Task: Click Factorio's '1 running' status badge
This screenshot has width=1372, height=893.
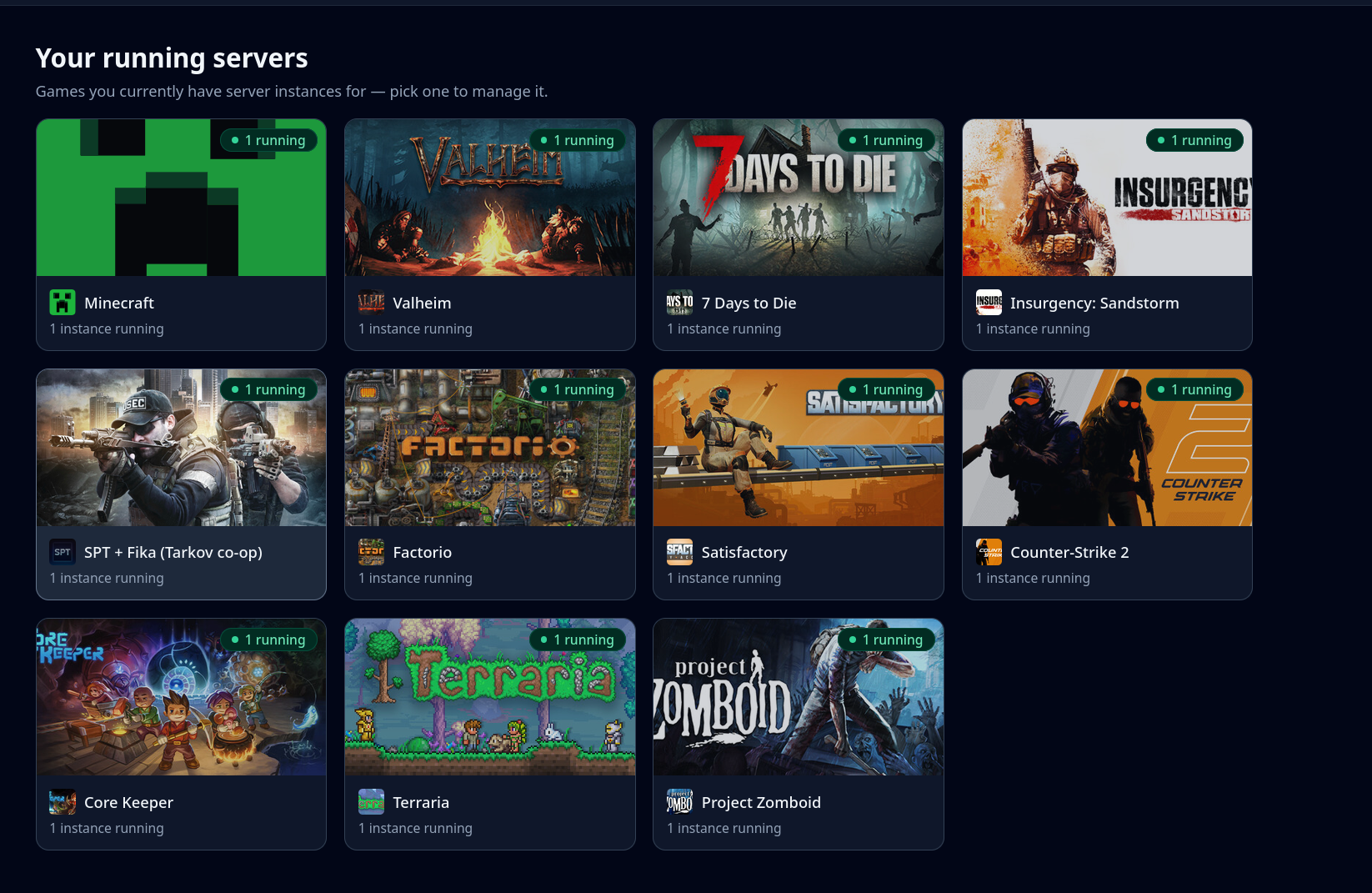Action: tap(578, 389)
